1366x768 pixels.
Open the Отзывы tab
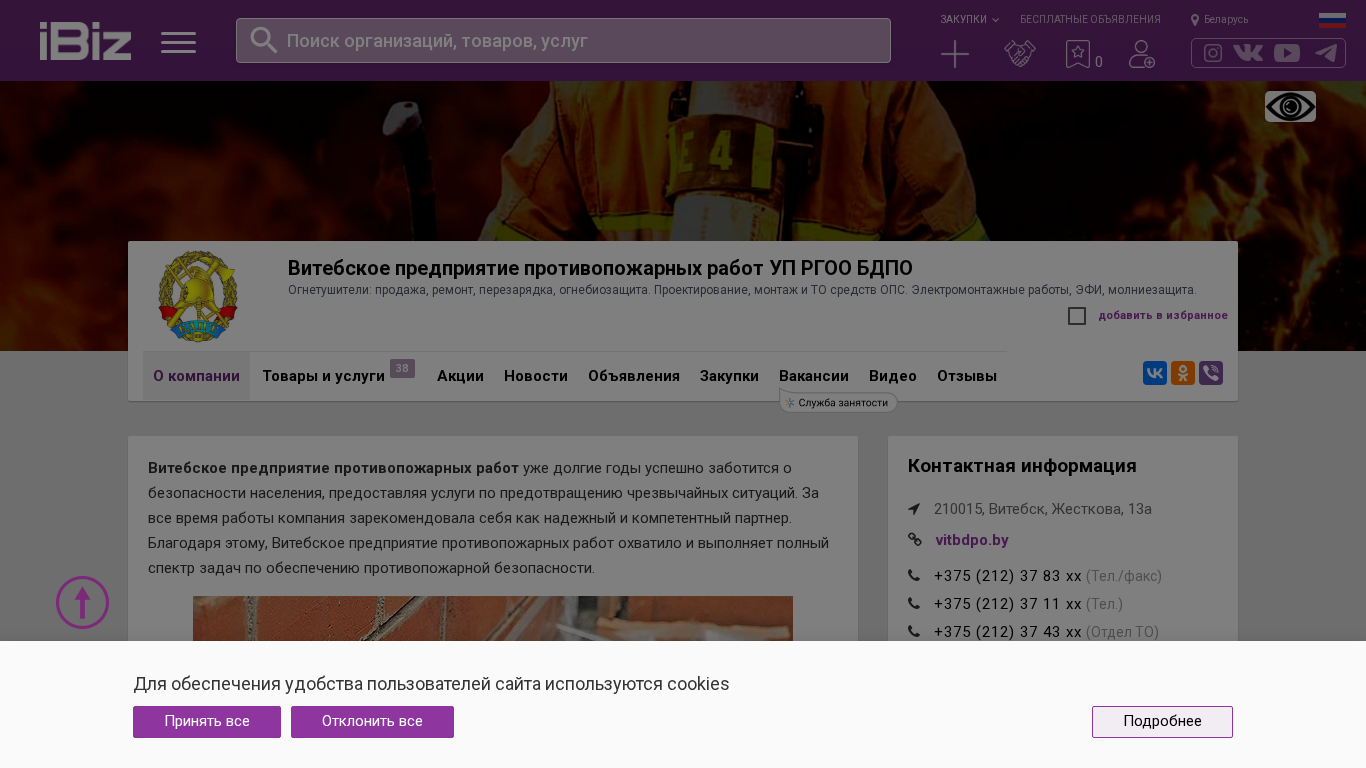coord(967,376)
